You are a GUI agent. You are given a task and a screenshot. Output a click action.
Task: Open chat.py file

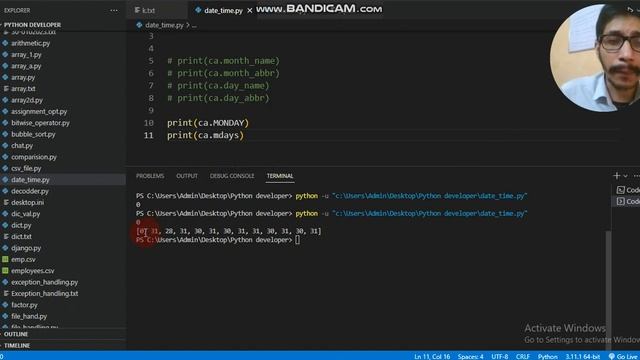(x=22, y=146)
